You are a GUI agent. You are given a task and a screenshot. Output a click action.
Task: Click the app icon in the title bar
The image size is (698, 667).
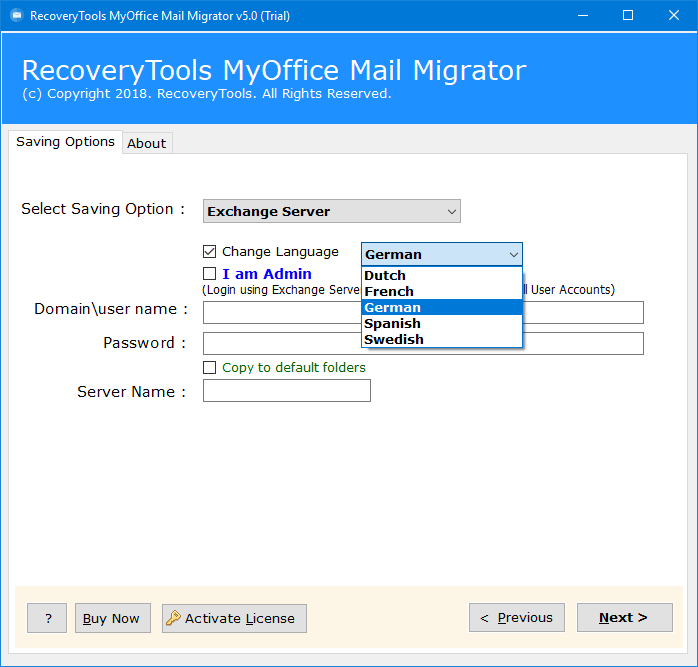click(16, 16)
